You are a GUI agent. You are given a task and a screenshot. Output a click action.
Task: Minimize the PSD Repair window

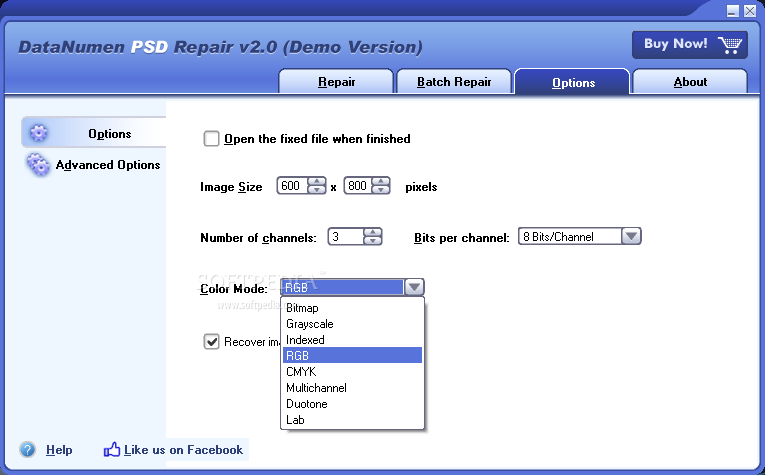tap(732, 11)
